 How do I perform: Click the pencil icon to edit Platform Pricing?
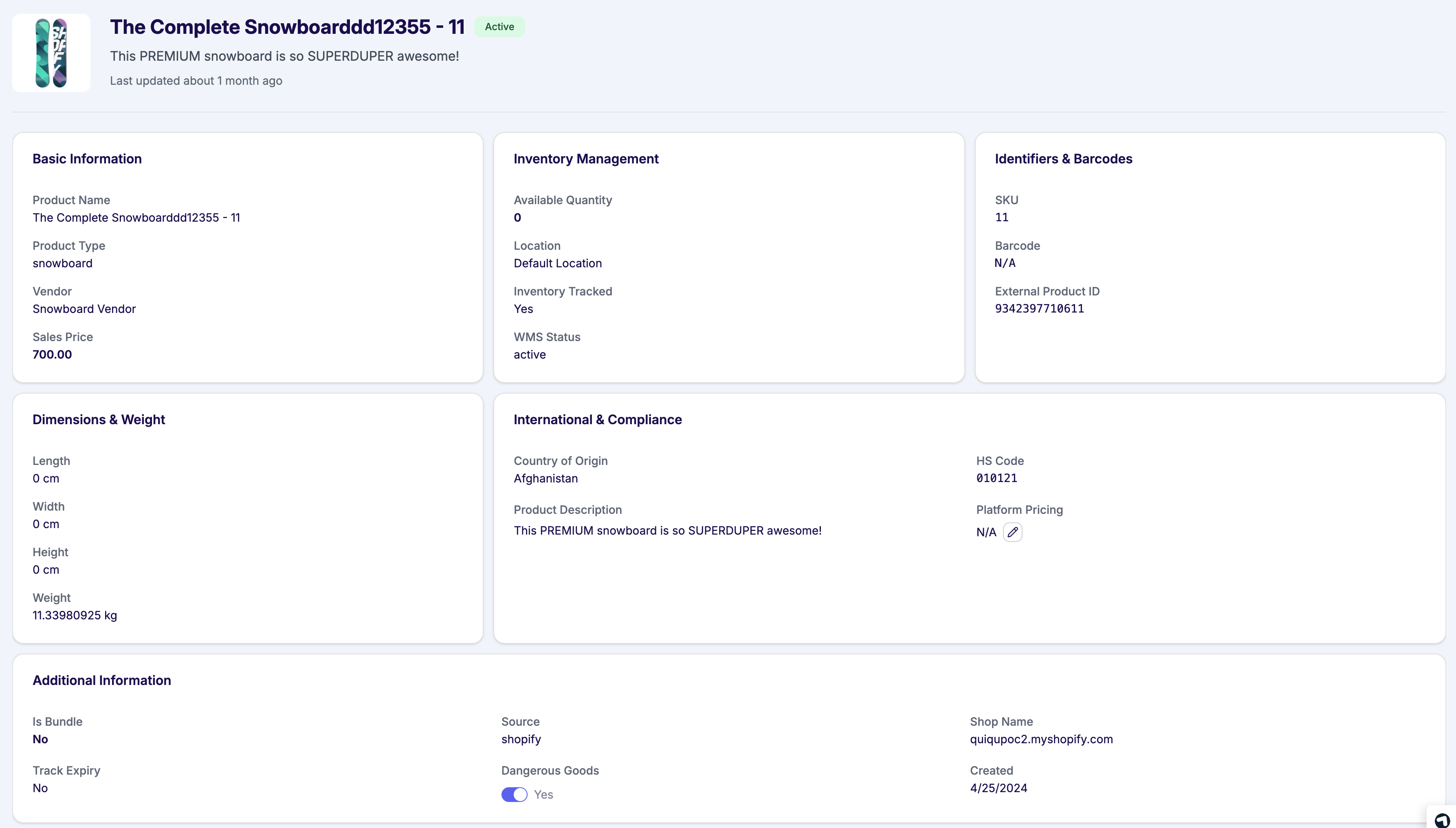coord(1012,532)
